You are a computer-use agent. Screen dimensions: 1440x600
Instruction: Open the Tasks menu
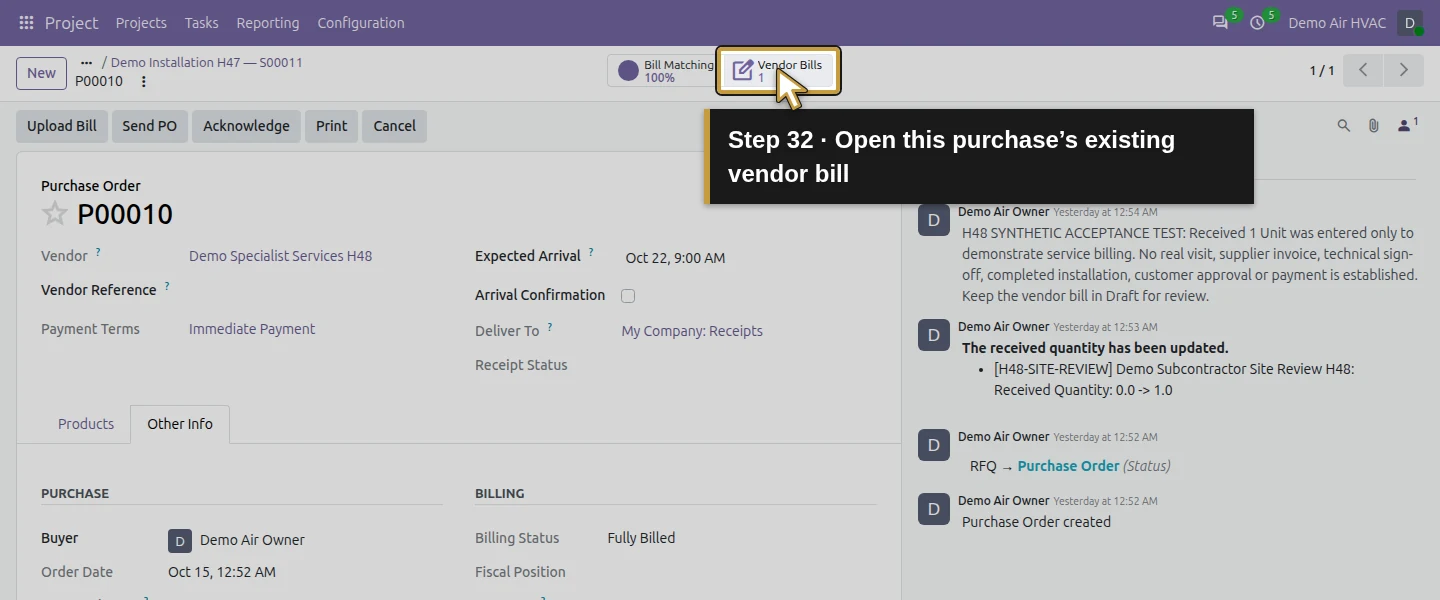coord(201,22)
